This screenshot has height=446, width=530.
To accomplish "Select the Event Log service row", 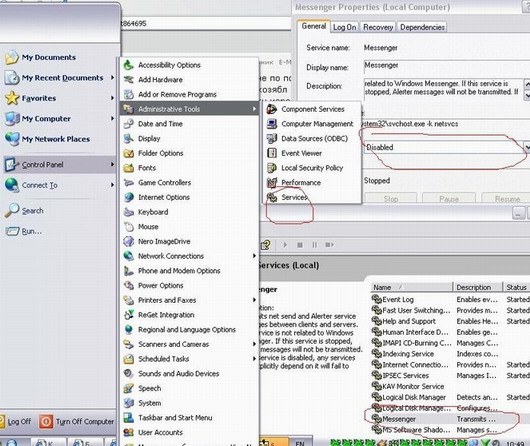I will pyautogui.click(x=450, y=300).
